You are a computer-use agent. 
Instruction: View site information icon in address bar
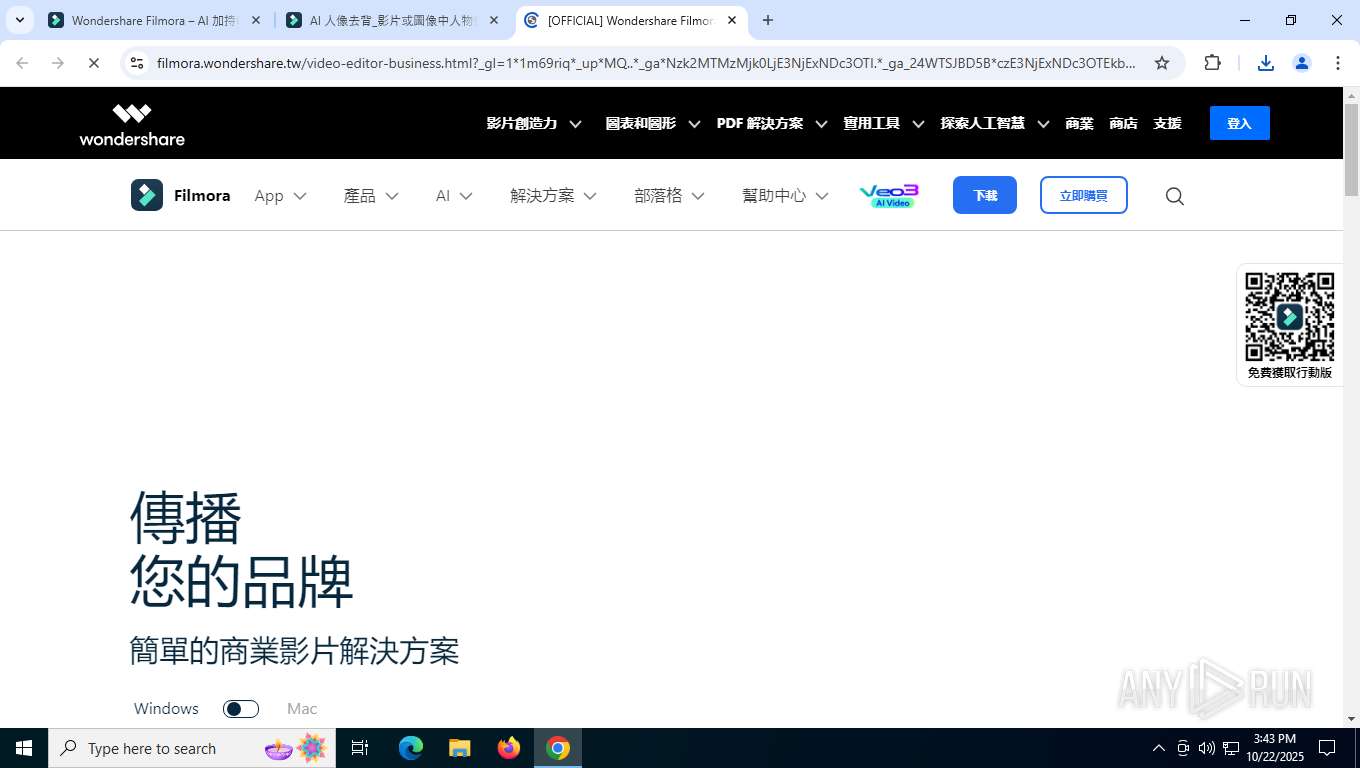137,63
